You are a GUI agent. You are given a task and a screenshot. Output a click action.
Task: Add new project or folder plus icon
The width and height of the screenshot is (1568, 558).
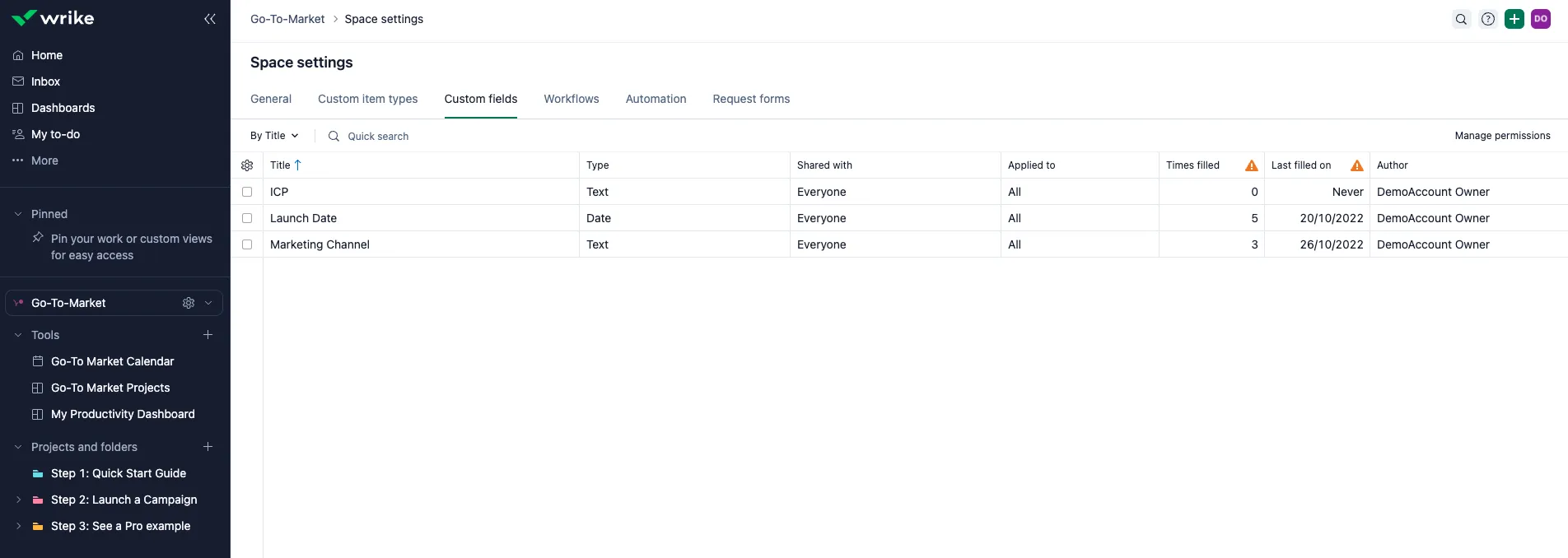coord(208,447)
